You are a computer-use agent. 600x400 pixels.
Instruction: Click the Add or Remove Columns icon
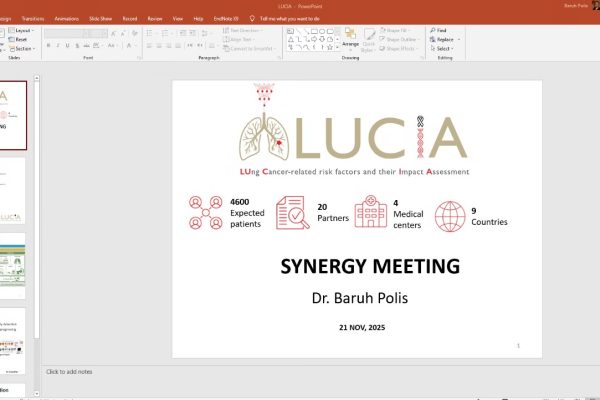212,46
